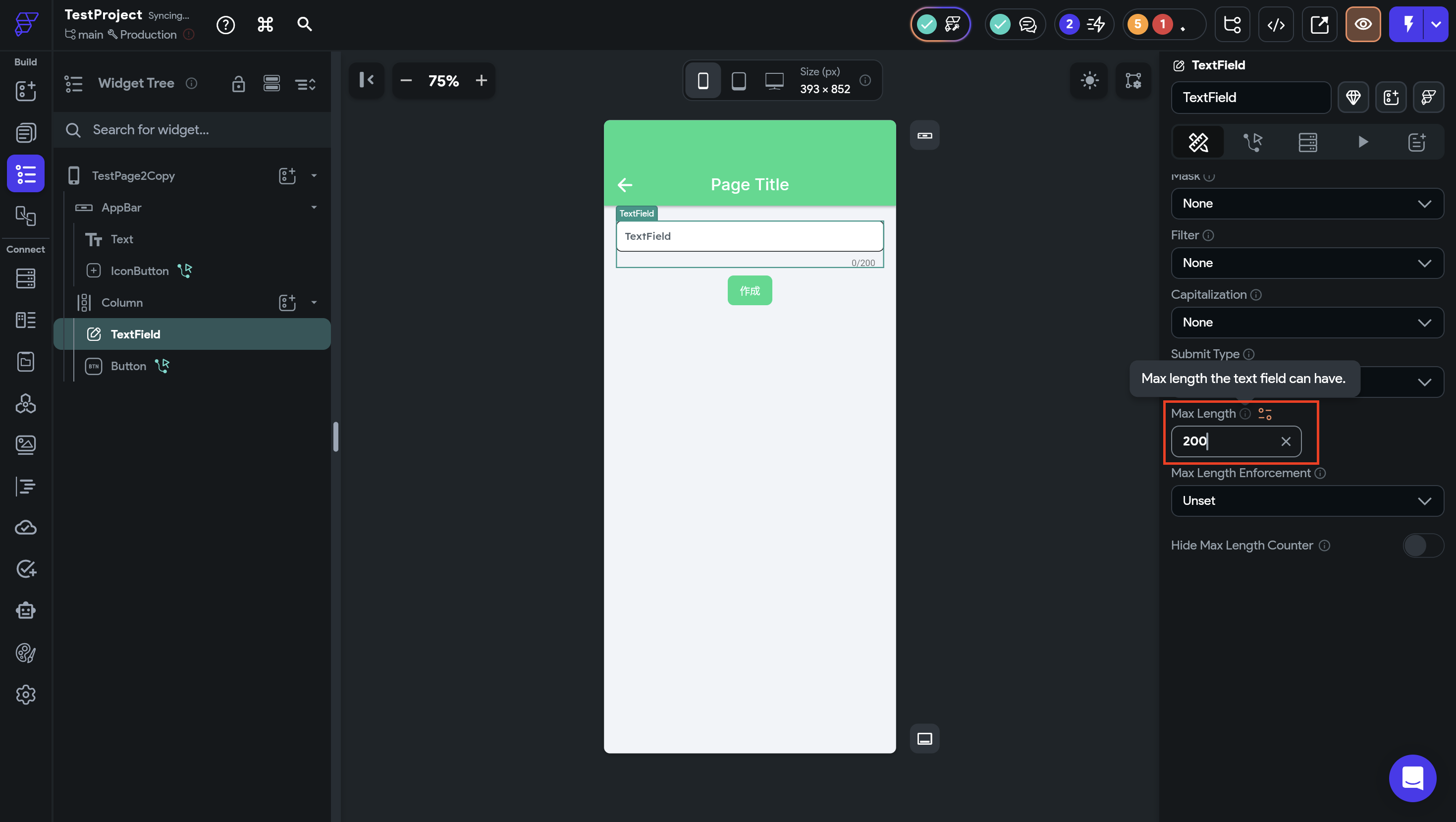Open Theme Settings palette icon in sidebar
This screenshot has height=822, width=1456.
[25, 653]
